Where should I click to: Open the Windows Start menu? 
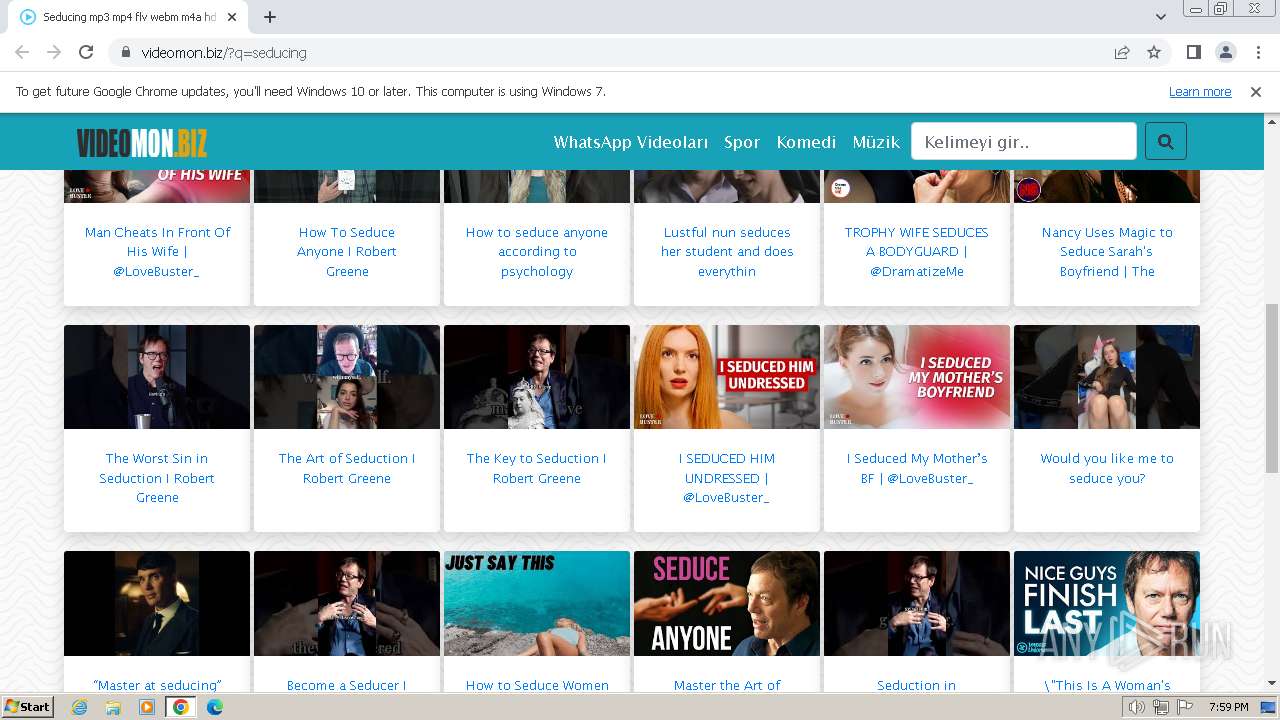pos(27,707)
